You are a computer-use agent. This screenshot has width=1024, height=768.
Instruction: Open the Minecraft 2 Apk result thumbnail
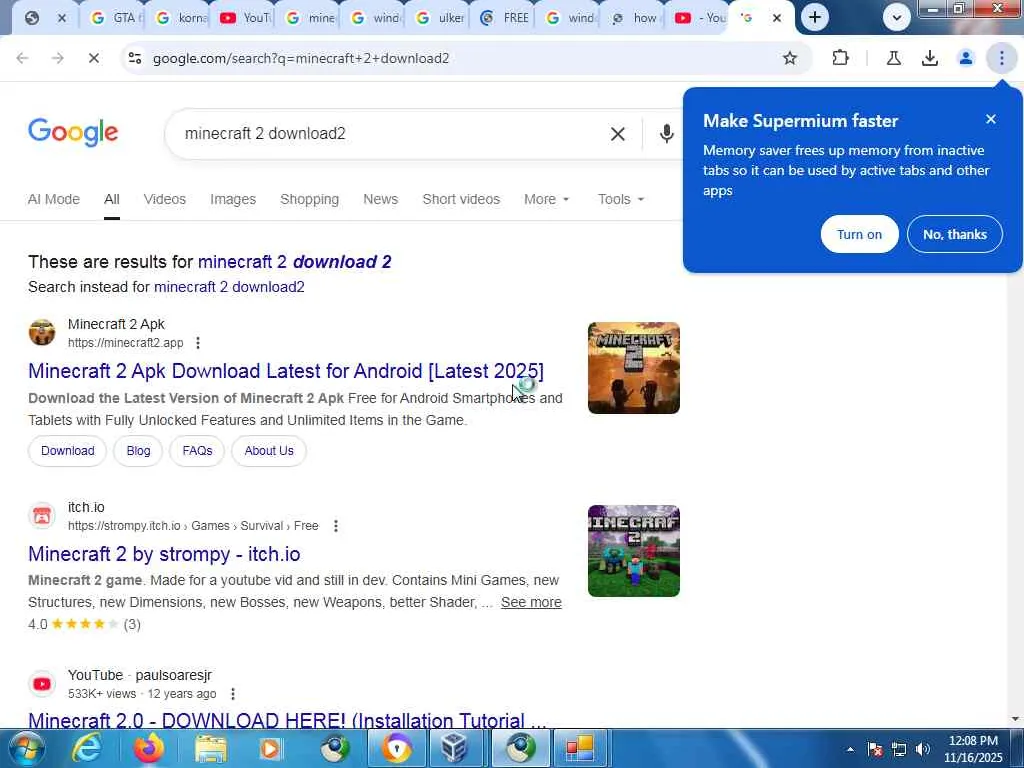tap(633, 368)
